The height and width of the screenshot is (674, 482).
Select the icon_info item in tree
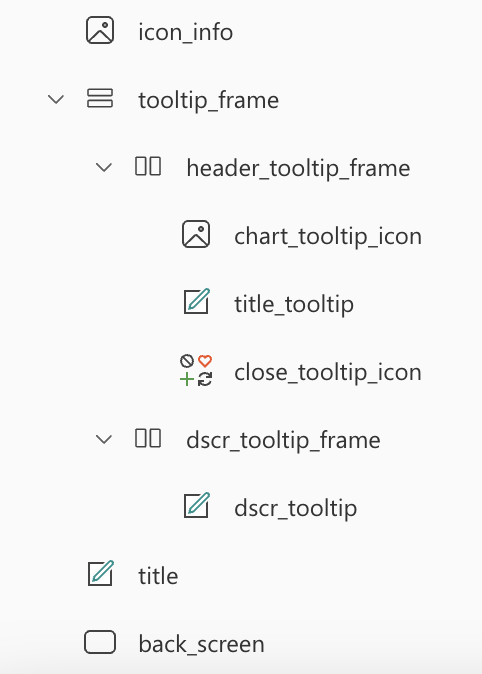pos(185,32)
